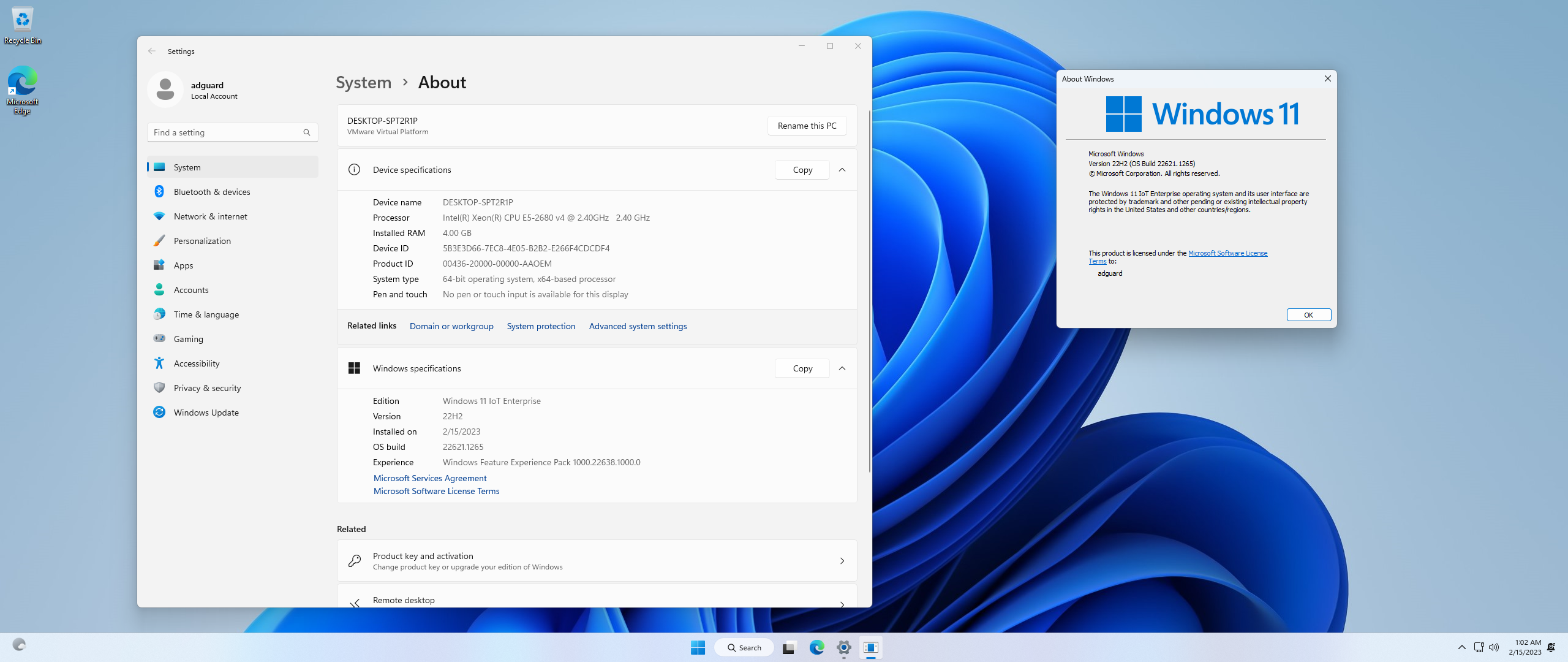Open license terms link in About Windows dialog
This screenshot has height=662, width=1568.
(x=1227, y=253)
